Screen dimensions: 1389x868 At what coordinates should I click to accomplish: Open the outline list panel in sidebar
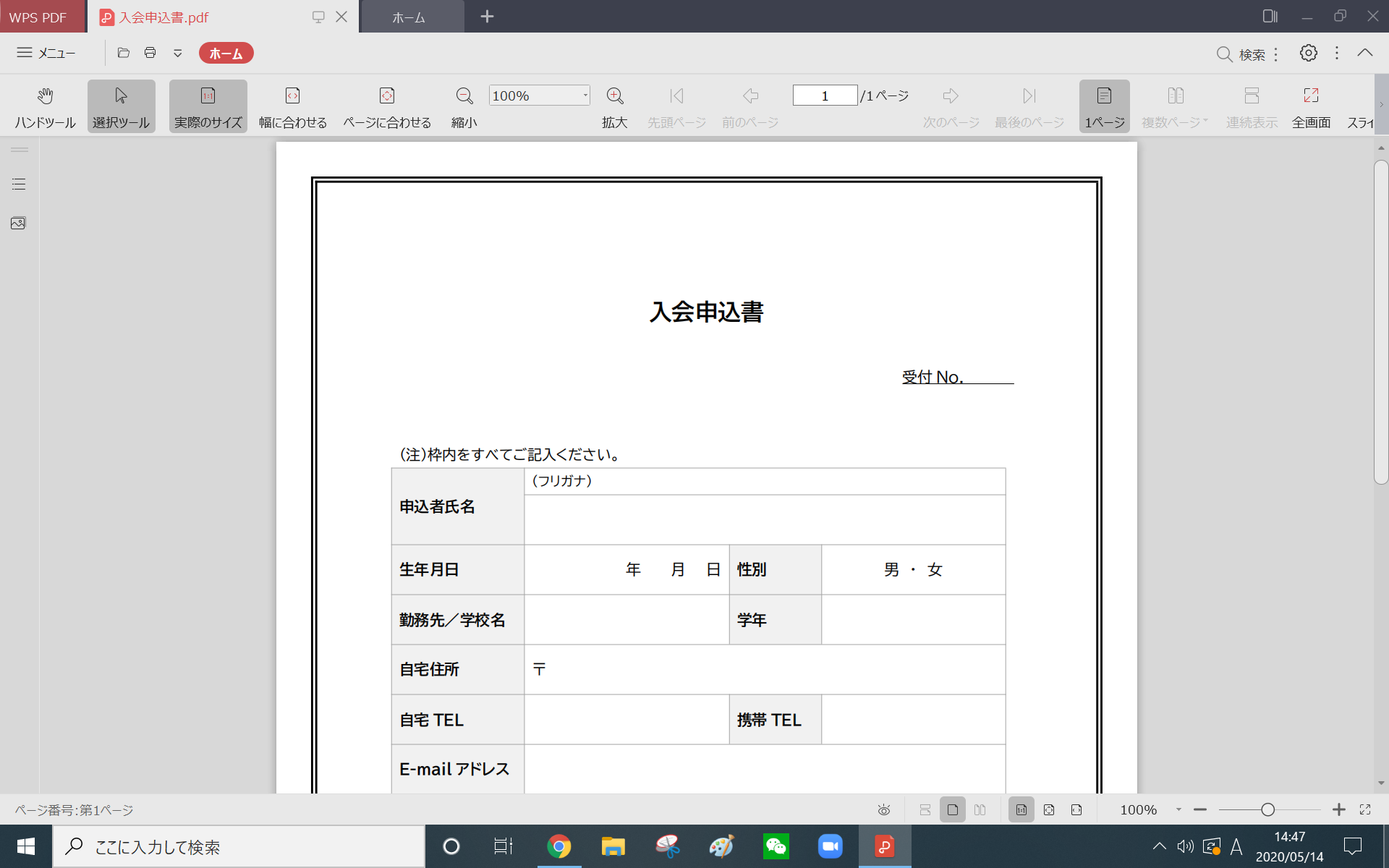pyautogui.click(x=18, y=184)
